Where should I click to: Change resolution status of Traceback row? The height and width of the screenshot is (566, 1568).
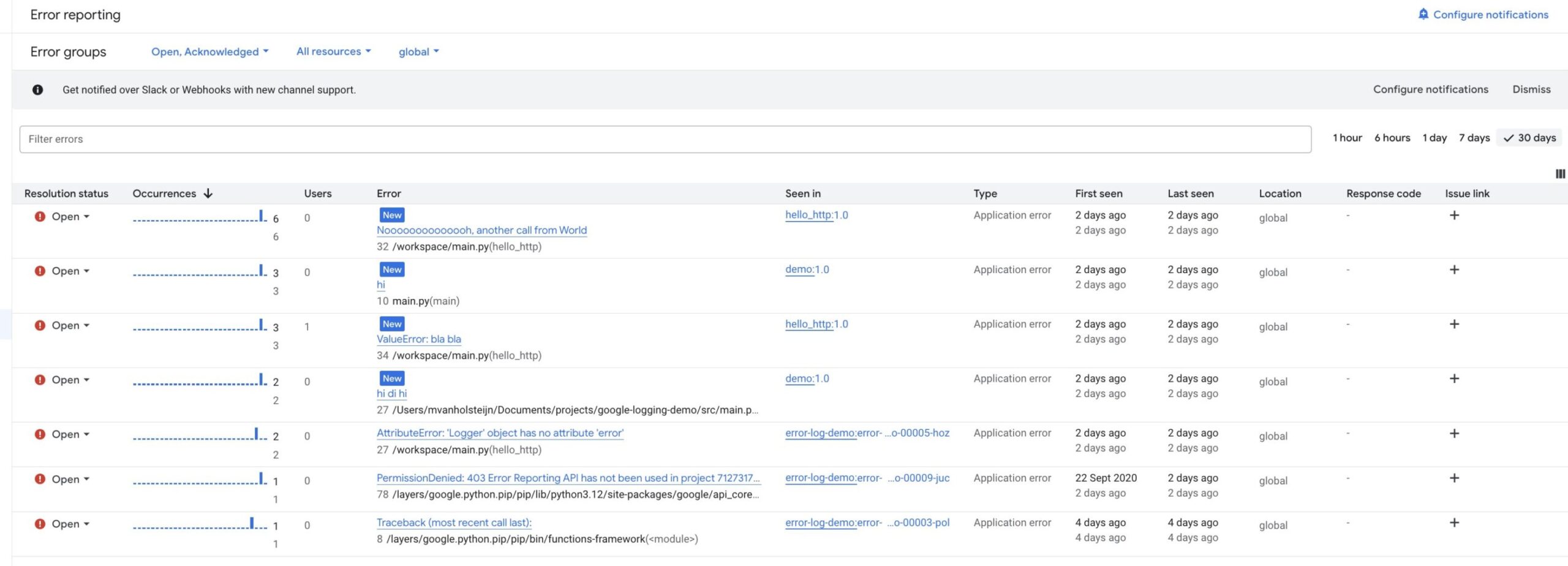pos(70,524)
